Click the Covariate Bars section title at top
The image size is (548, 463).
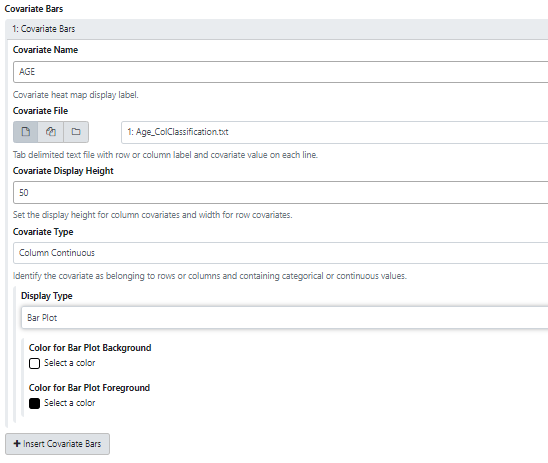(34, 9)
